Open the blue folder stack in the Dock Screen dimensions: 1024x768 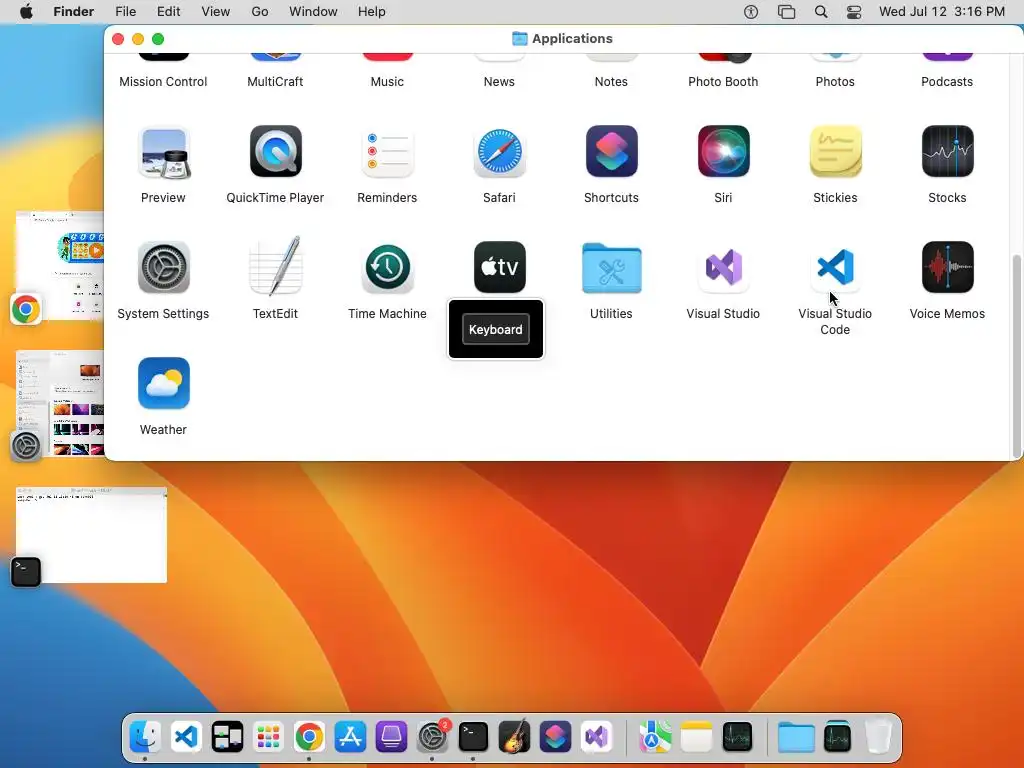[796, 737]
